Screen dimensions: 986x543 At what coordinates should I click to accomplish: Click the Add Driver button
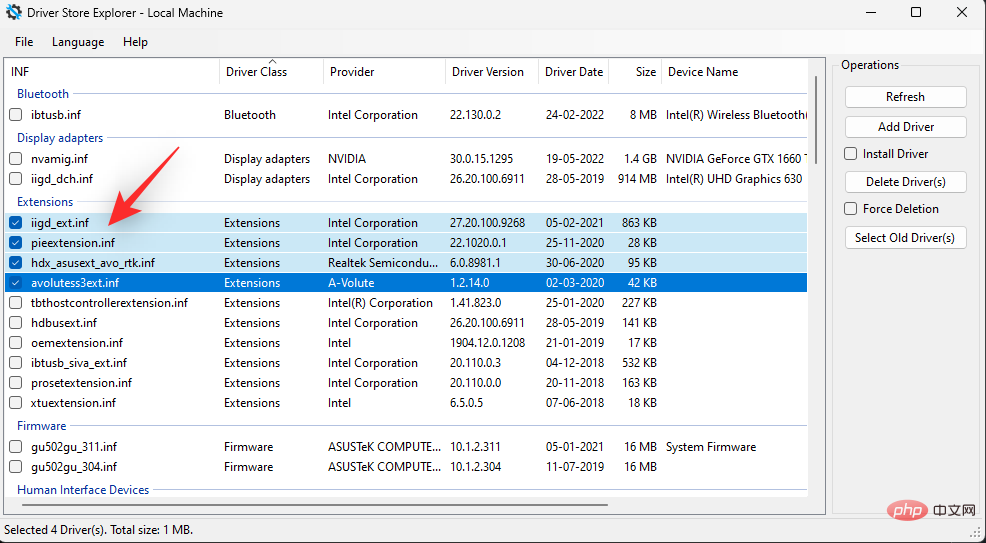pyautogui.click(x=906, y=126)
